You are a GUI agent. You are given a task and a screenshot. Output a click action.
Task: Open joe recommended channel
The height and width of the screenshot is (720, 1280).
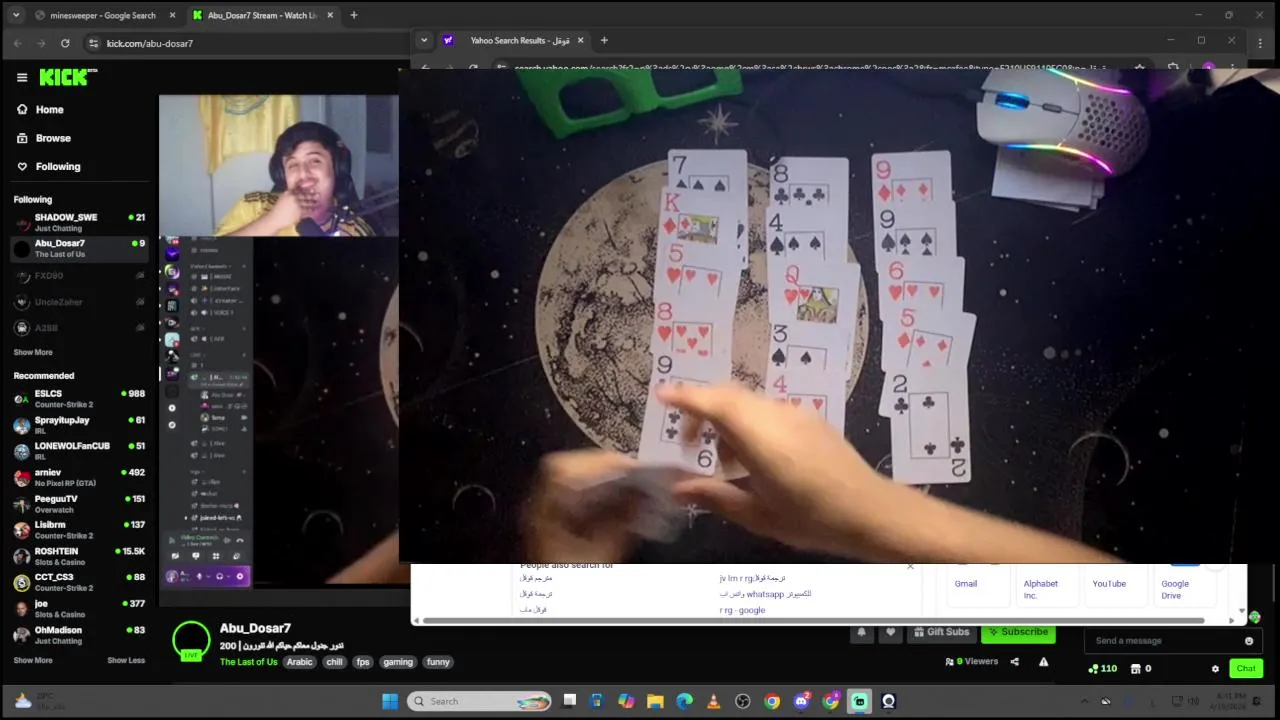tap(79, 608)
